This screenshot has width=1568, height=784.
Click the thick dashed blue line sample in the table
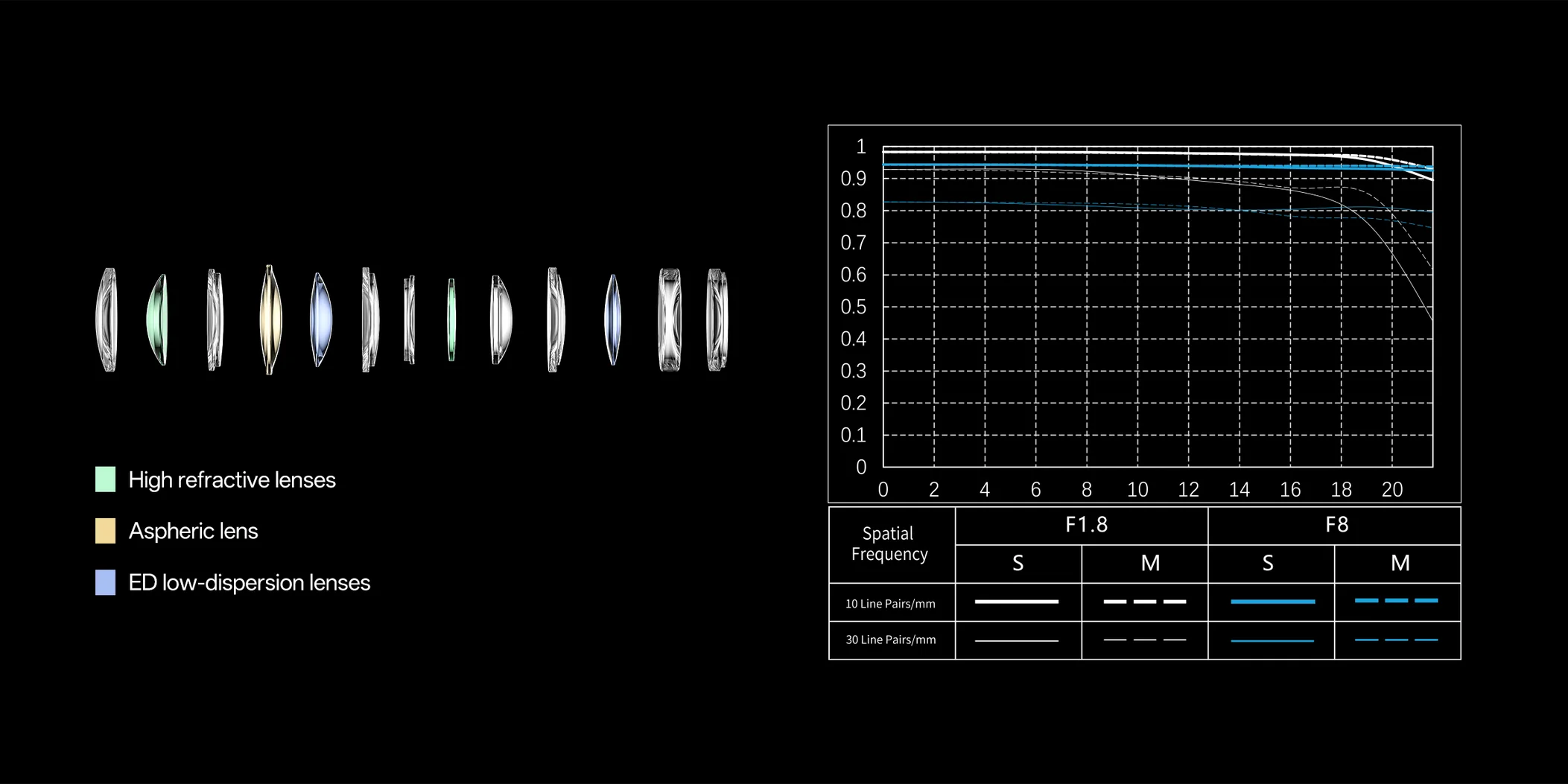1396,601
